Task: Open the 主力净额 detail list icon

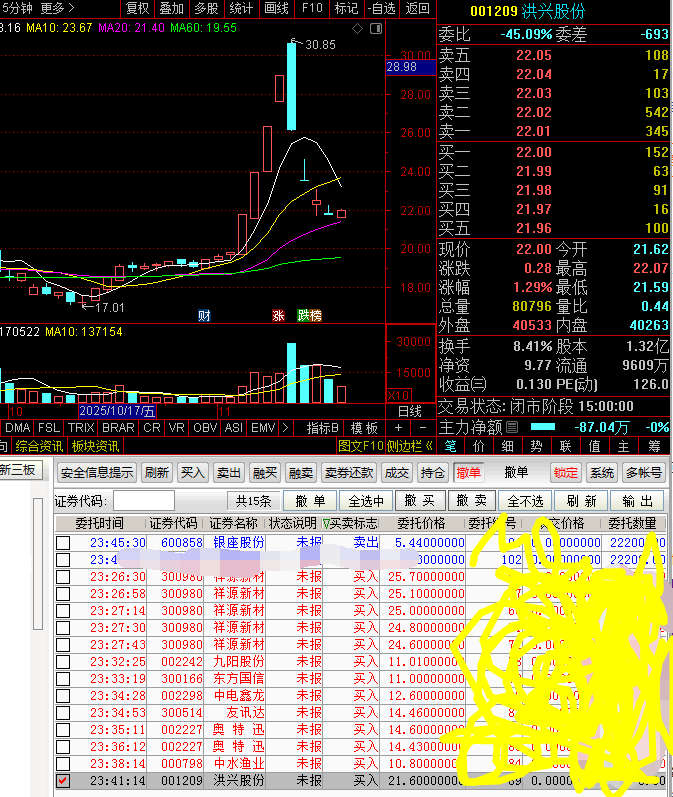Action: tap(512, 427)
